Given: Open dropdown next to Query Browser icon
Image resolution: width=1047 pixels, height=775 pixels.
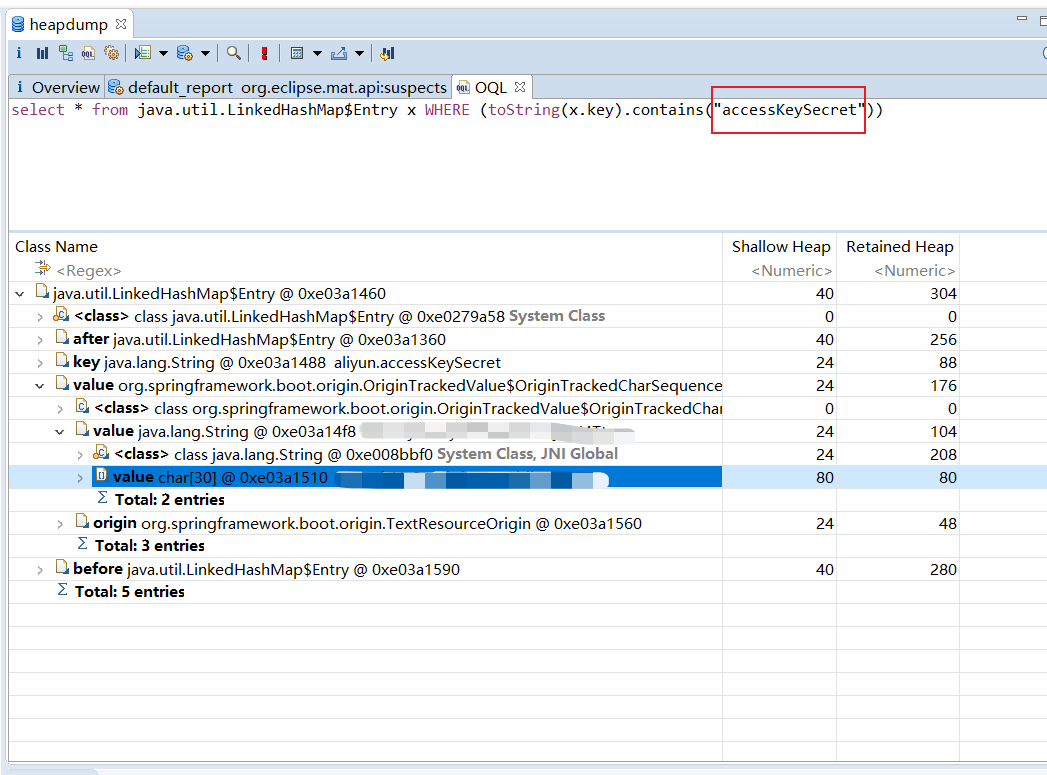Looking at the screenshot, I should coord(205,53).
